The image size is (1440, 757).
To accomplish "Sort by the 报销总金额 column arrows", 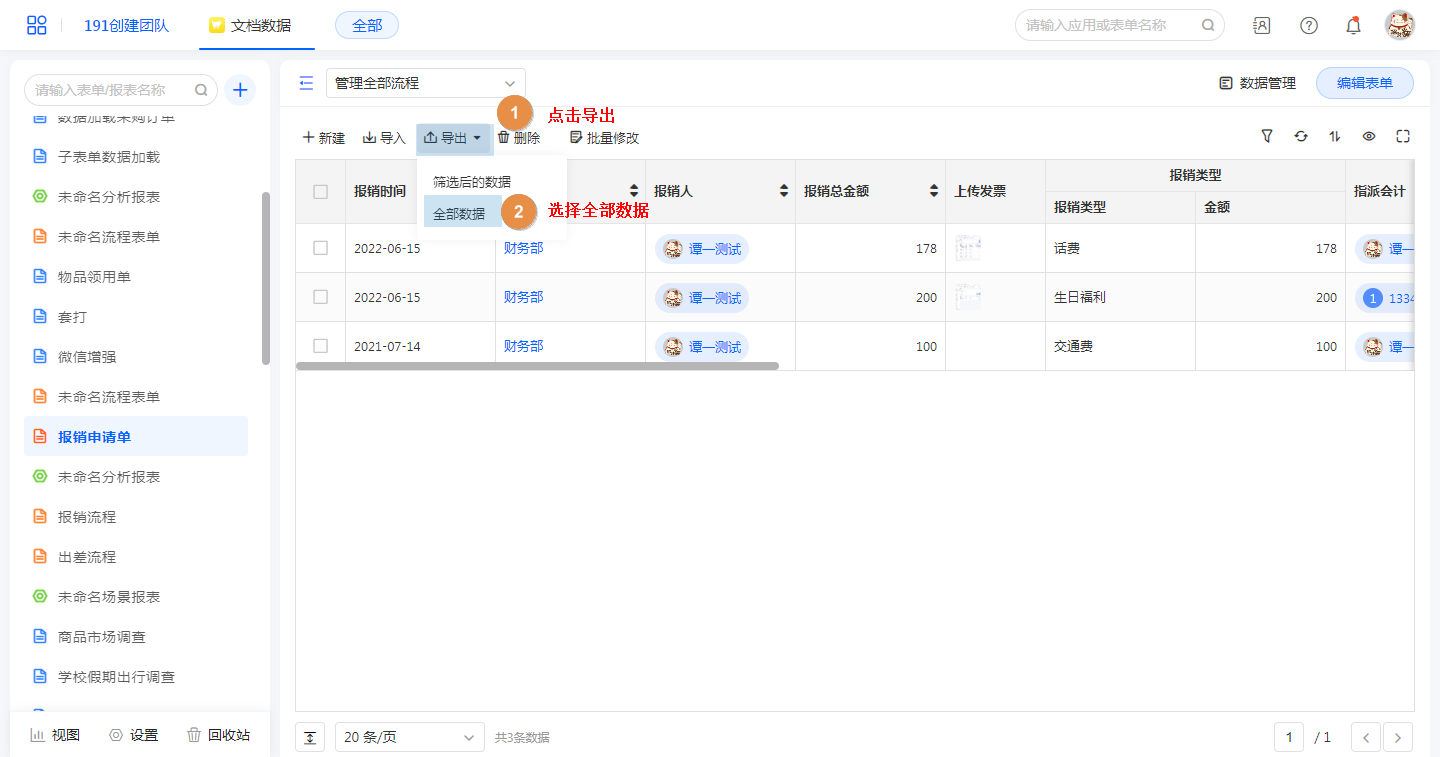I will [x=934, y=191].
